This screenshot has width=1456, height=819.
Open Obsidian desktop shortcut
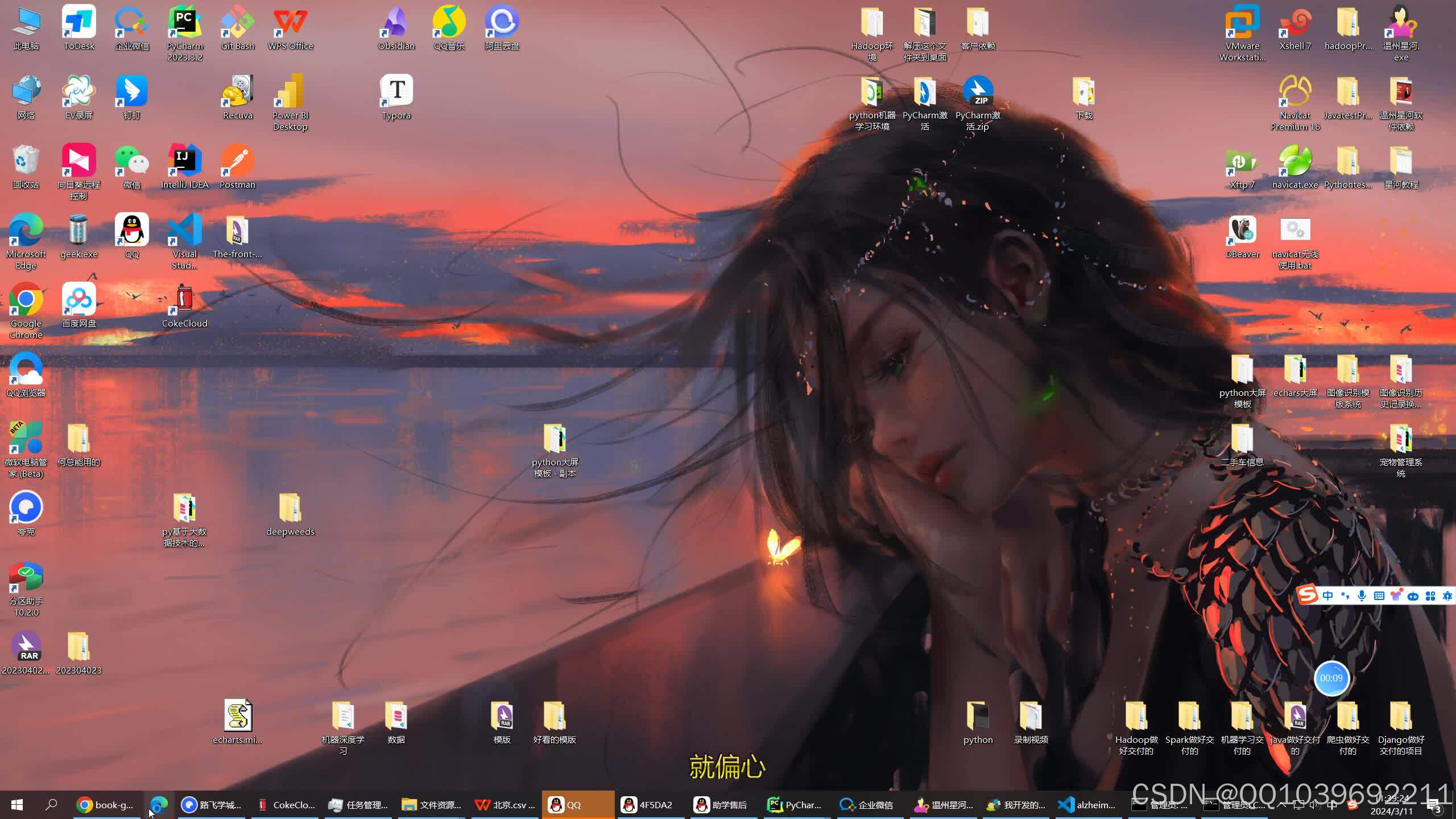click(x=396, y=27)
